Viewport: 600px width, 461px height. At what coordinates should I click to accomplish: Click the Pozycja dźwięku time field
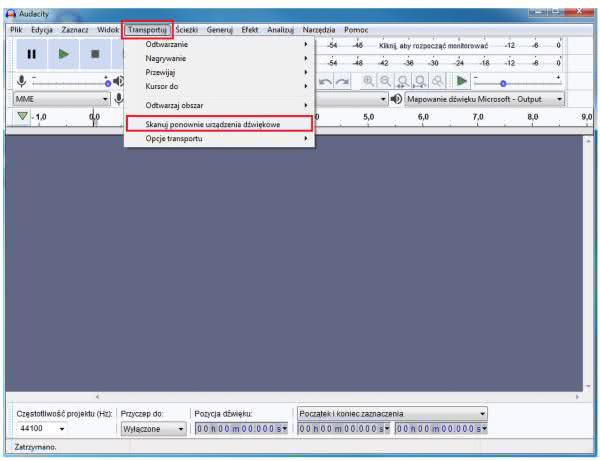240,429
